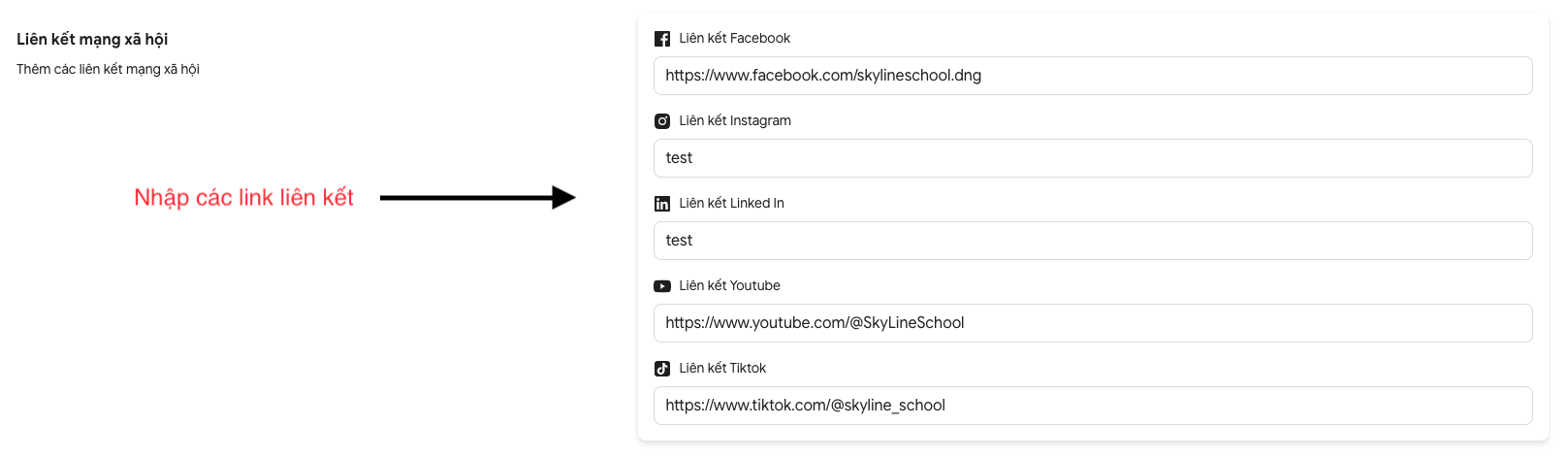
Task: Click the Facebook logo icon
Action: pos(662,39)
